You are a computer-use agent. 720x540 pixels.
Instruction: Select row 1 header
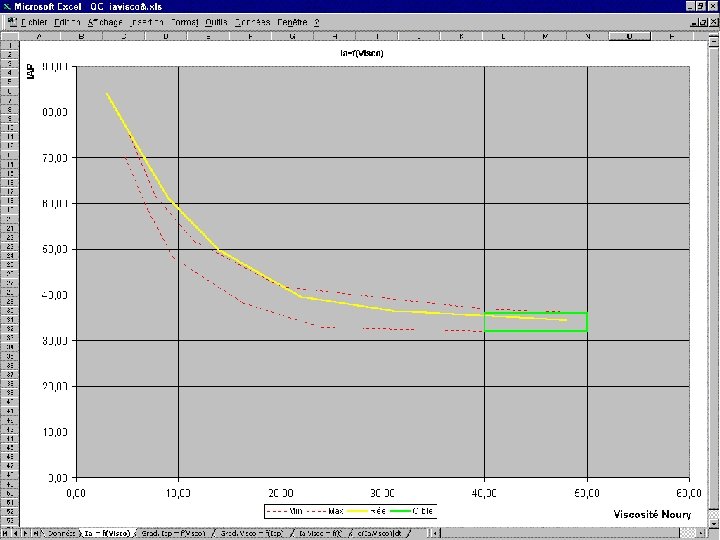(9, 45)
